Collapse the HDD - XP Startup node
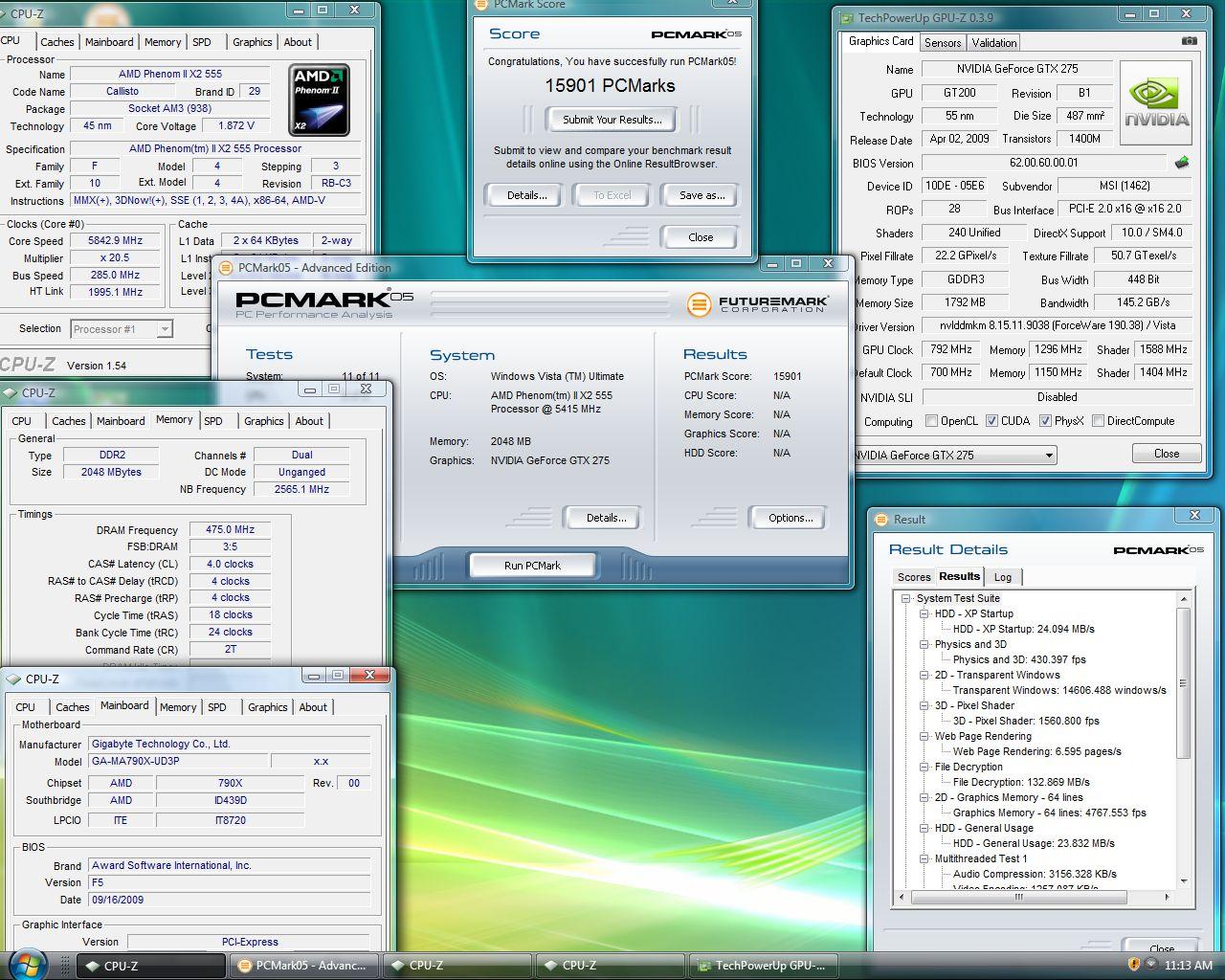 [x=924, y=613]
